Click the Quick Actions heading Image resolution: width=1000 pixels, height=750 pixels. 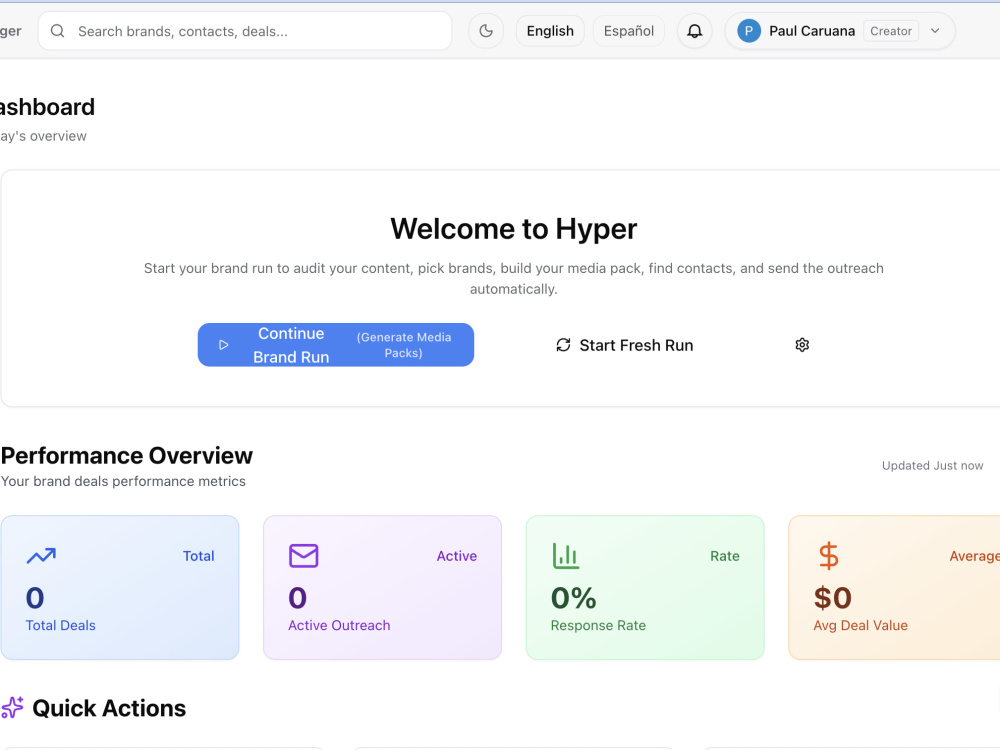click(x=109, y=709)
